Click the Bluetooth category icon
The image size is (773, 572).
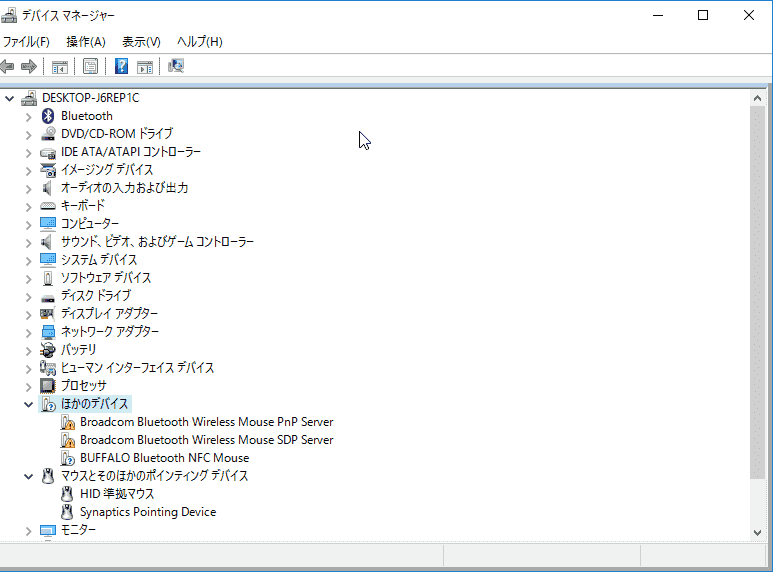click(x=48, y=116)
